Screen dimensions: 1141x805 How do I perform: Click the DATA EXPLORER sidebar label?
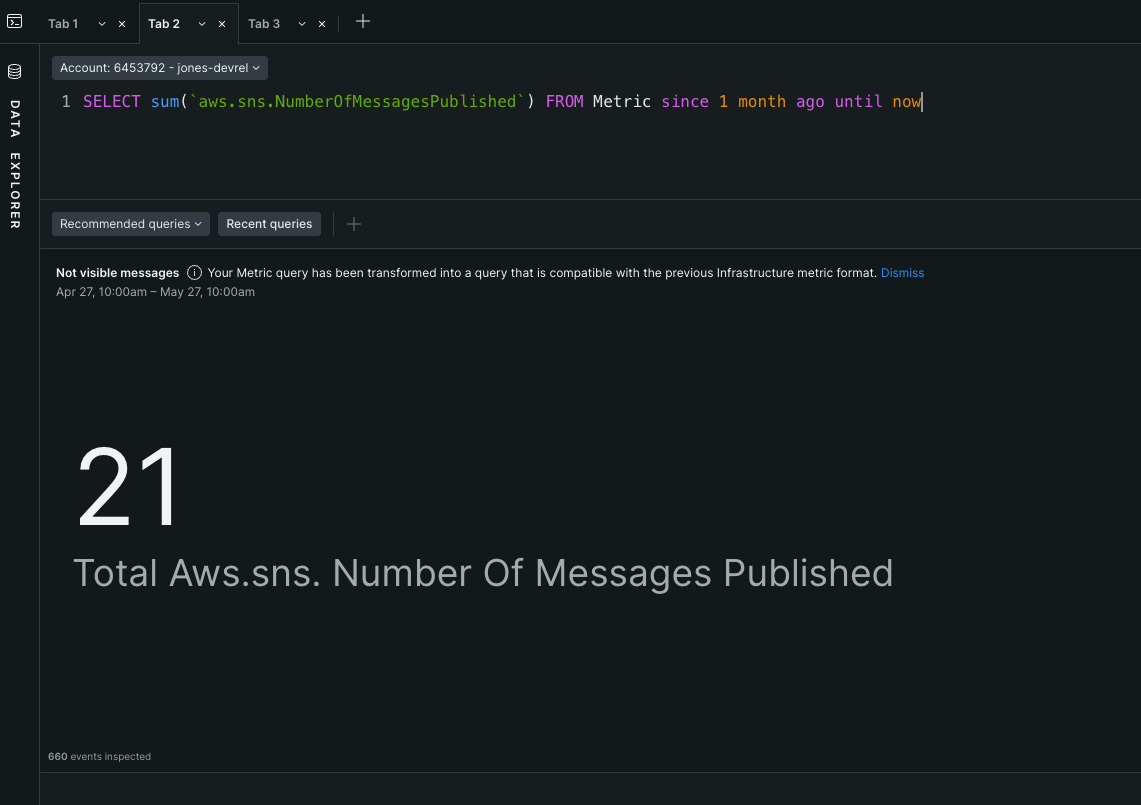click(14, 165)
